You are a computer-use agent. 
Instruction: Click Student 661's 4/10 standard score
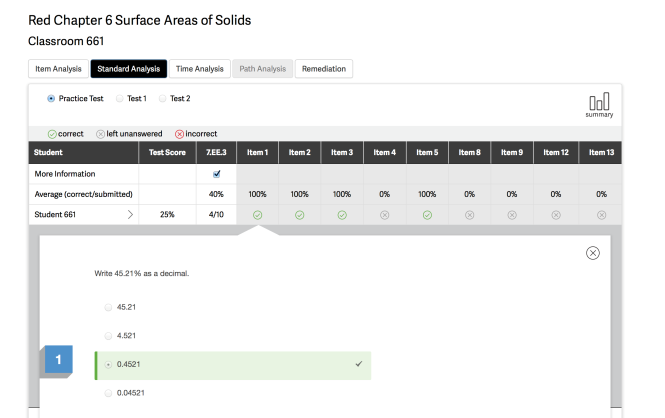pos(216,215)
